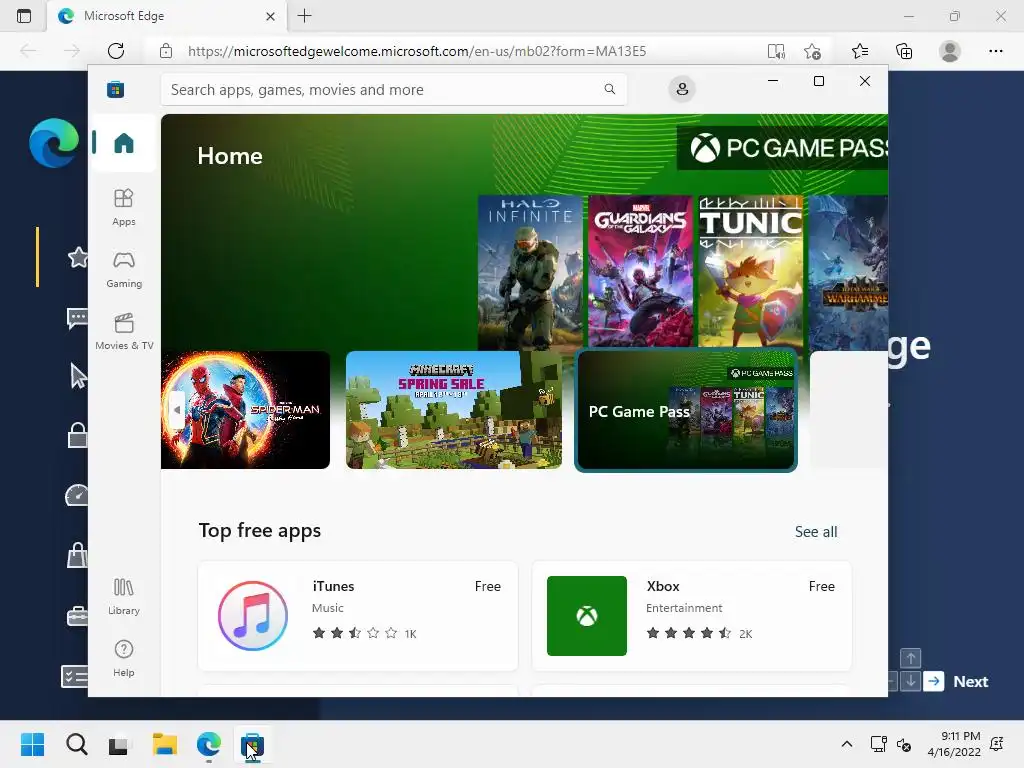Open the Store user account profile icon

[x=682, y=89]
